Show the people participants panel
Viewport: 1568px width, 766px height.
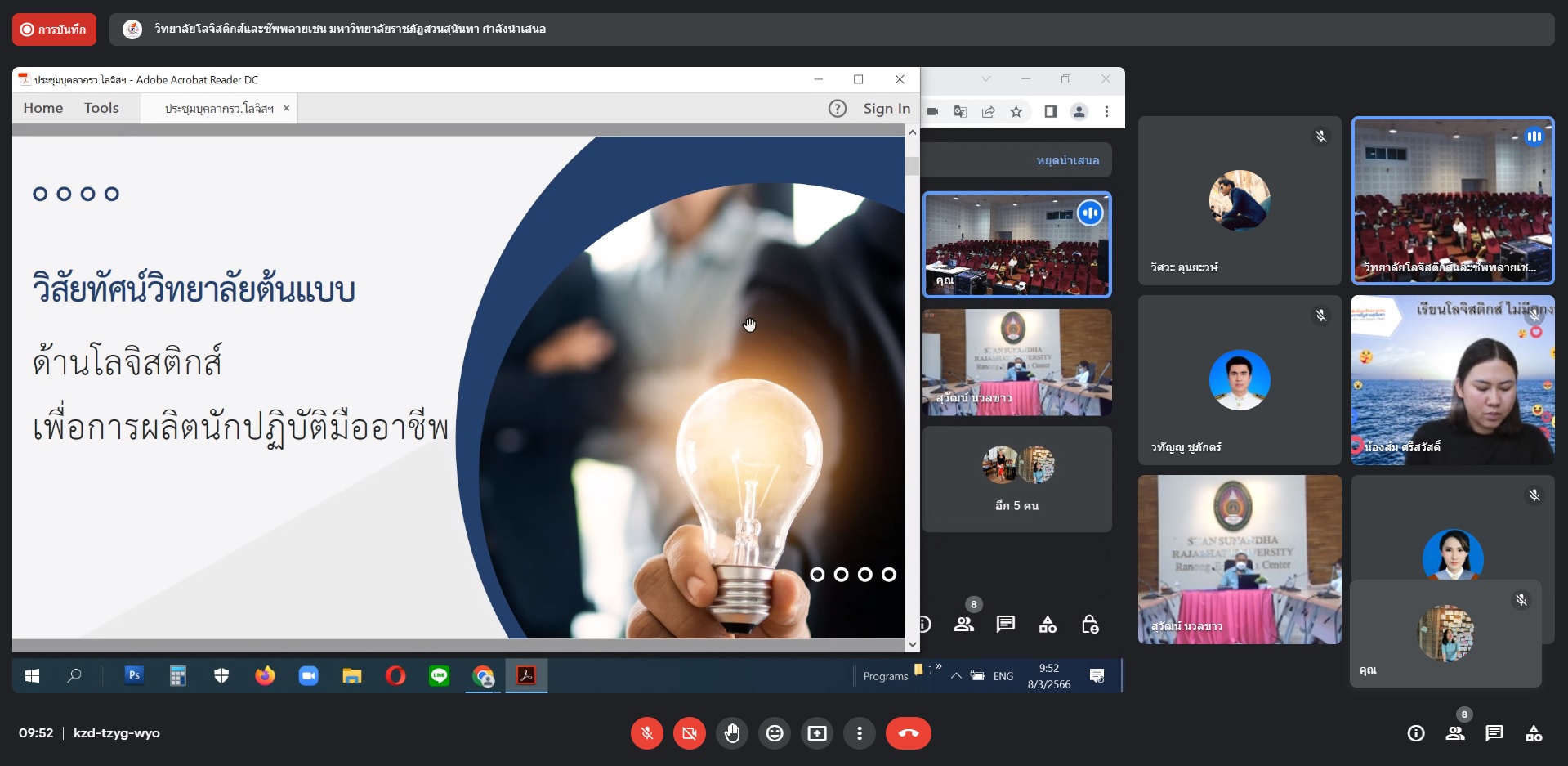[x=1455, y=733]
